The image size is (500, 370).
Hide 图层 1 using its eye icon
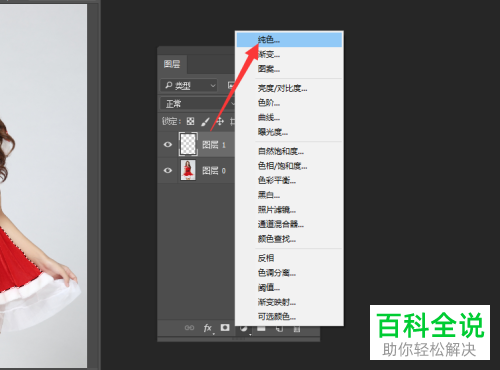point(168,145)
